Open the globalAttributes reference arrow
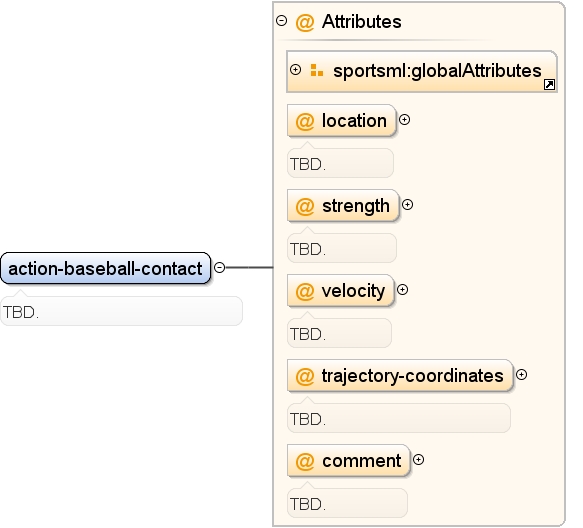This screenshot has height=528, width=583. point(550,85)
